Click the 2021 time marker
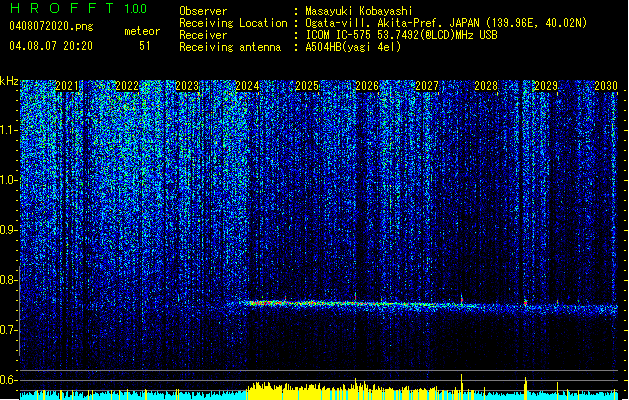The height and width of the screenshot is (400, 629). coord(67,86)
